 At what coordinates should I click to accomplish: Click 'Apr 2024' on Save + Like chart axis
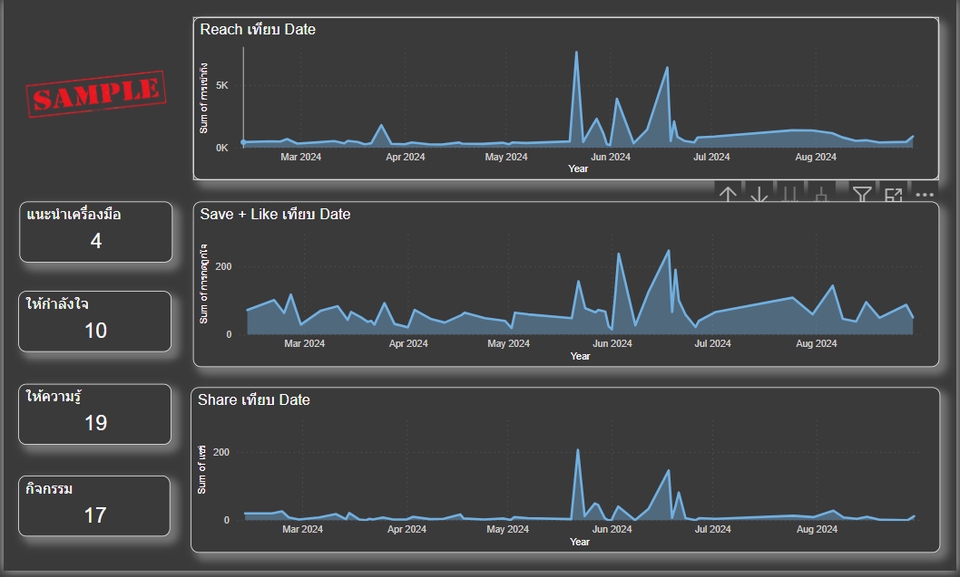(x=408, y=344)
